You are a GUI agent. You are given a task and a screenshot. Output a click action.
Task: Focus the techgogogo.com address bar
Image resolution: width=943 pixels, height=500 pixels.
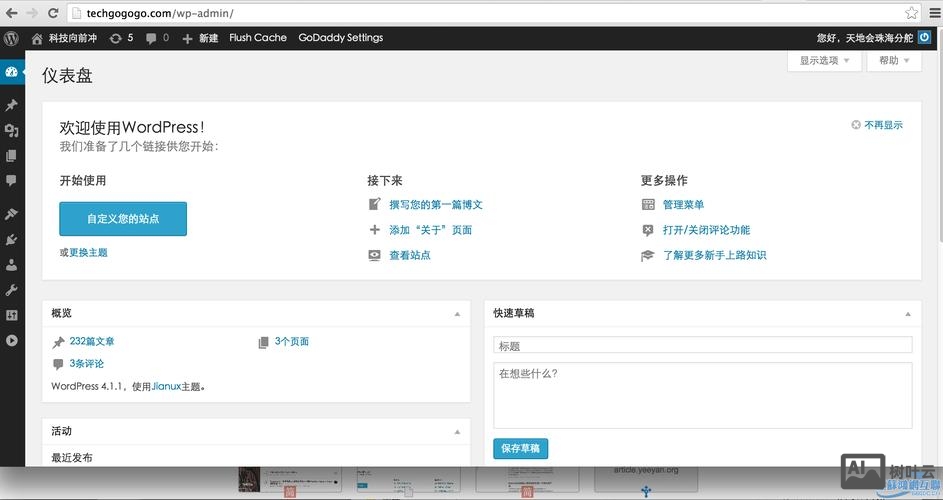point(493,13)
